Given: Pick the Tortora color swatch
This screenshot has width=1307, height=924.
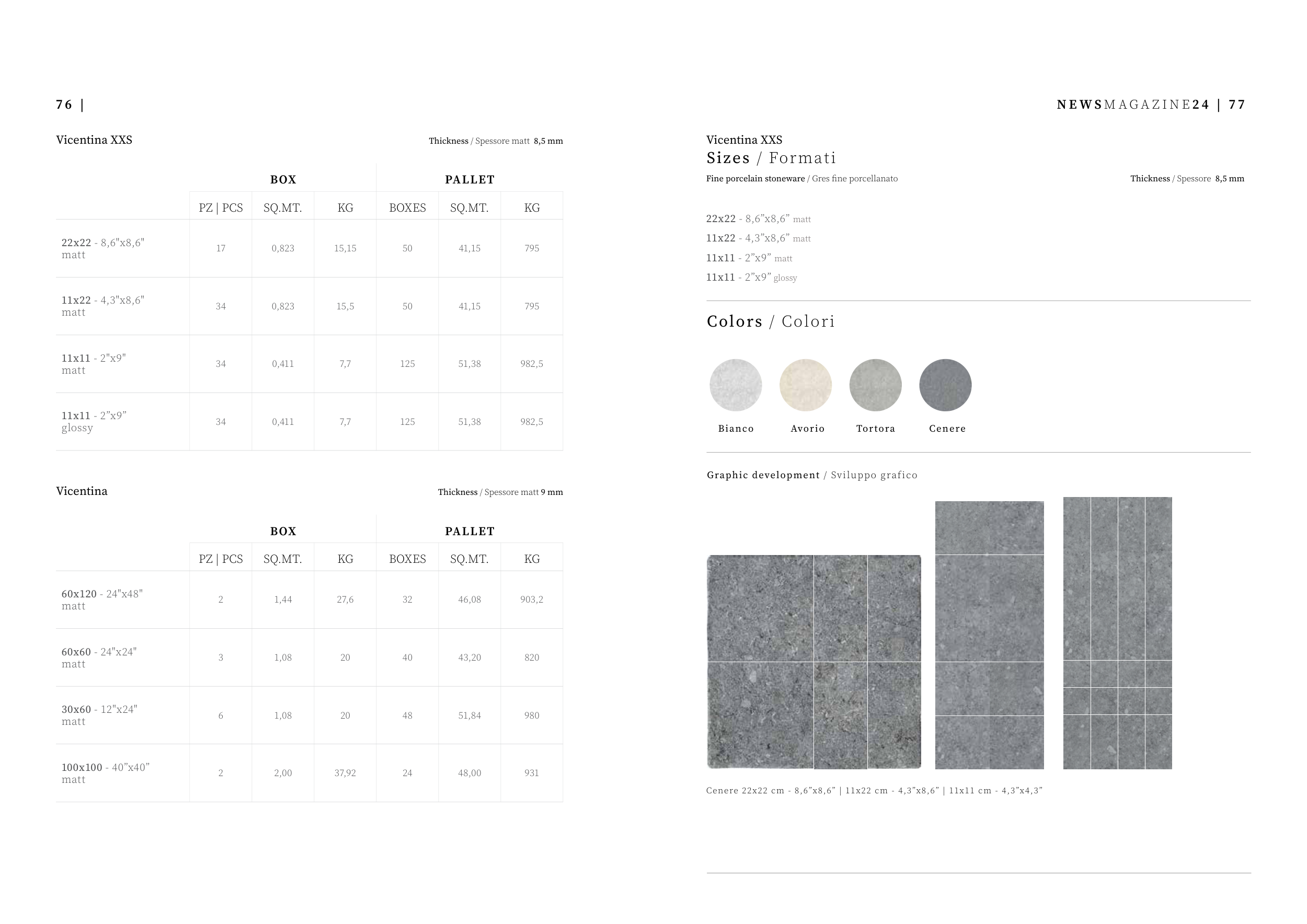Looking at the screenshot, I should click(876, 385).
